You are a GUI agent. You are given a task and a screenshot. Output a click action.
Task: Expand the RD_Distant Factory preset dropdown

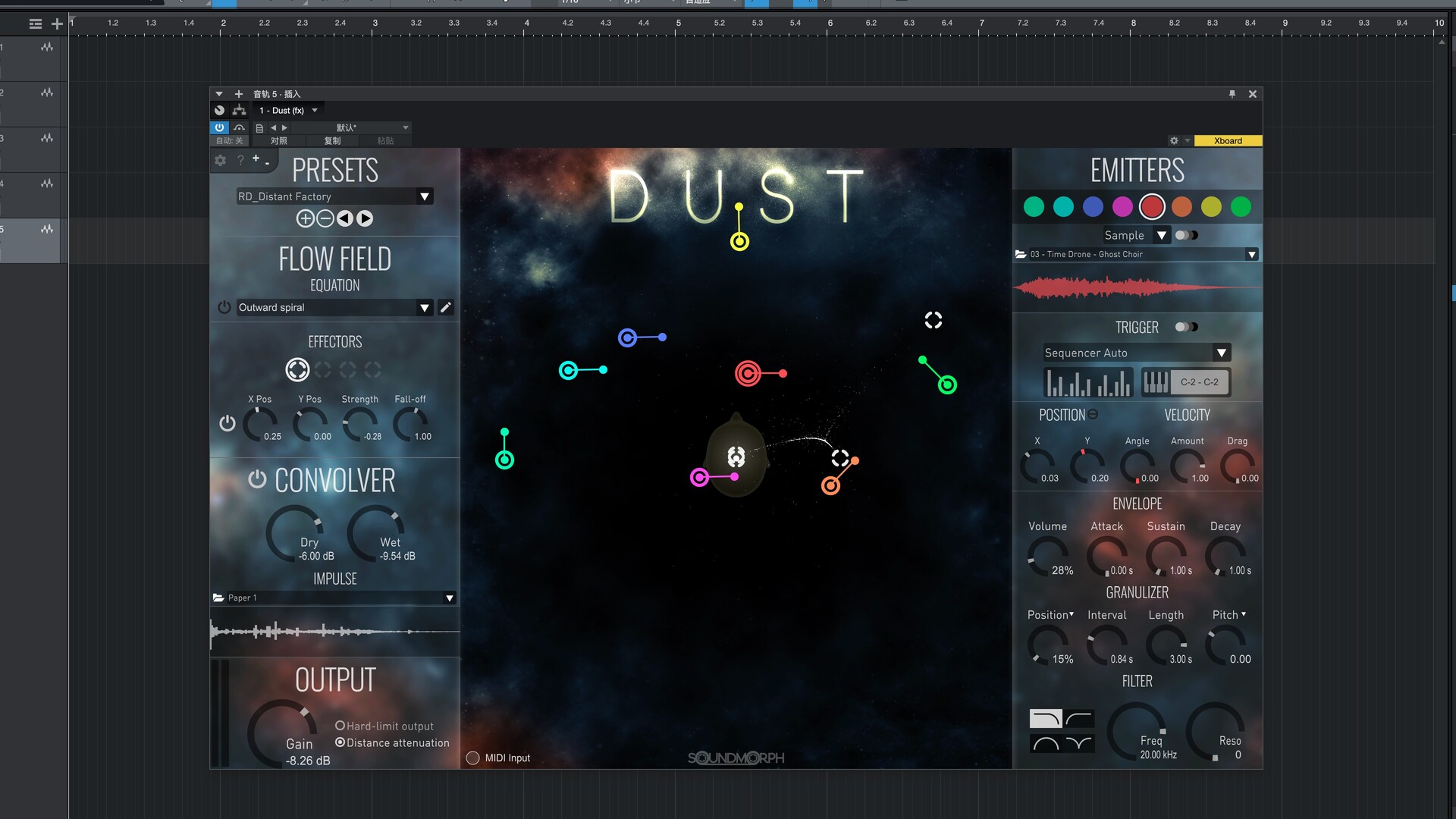[425, 196]
